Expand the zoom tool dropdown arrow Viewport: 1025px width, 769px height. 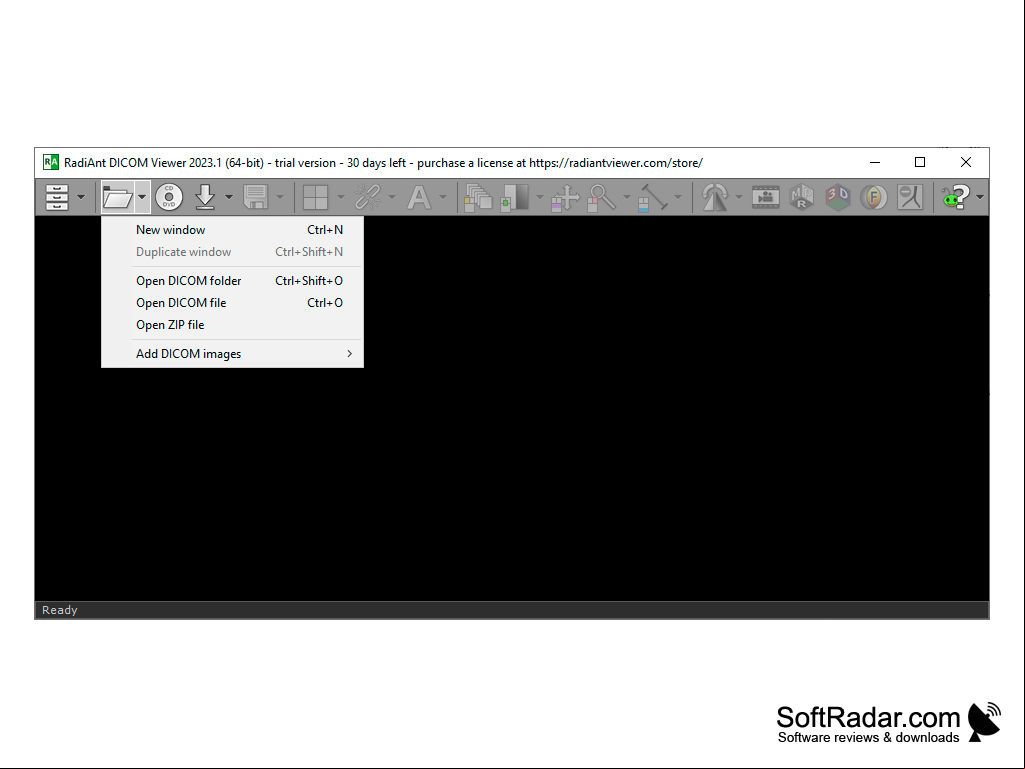click(627, 197)
